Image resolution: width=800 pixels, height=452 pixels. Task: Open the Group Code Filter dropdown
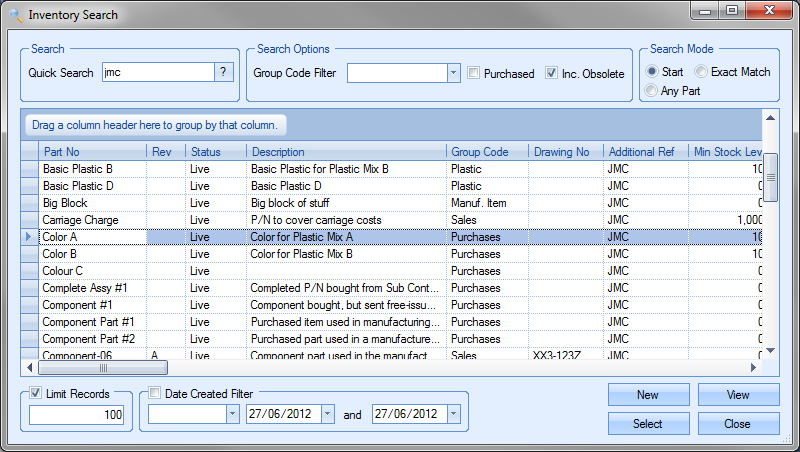[453, 73]
